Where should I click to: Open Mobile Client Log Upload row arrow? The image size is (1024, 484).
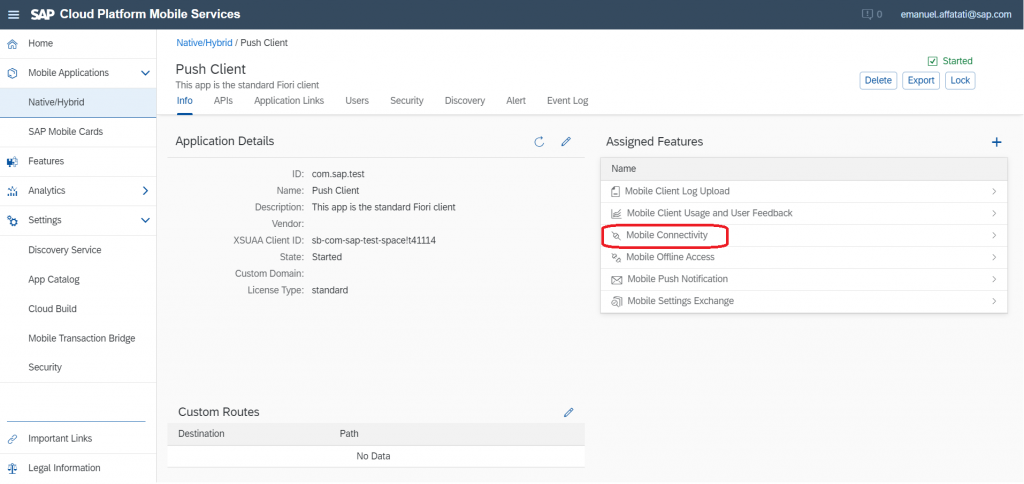coord(995,191)
